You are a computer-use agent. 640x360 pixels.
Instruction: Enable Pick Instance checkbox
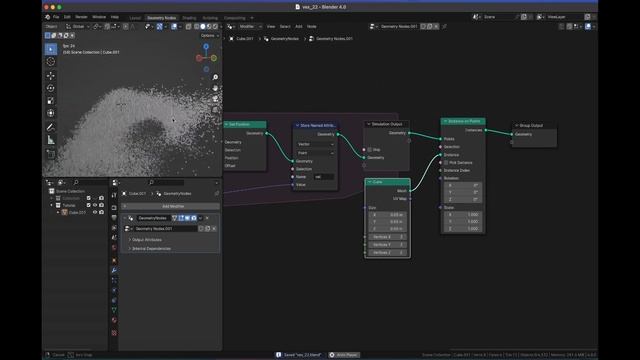[446, 162]
